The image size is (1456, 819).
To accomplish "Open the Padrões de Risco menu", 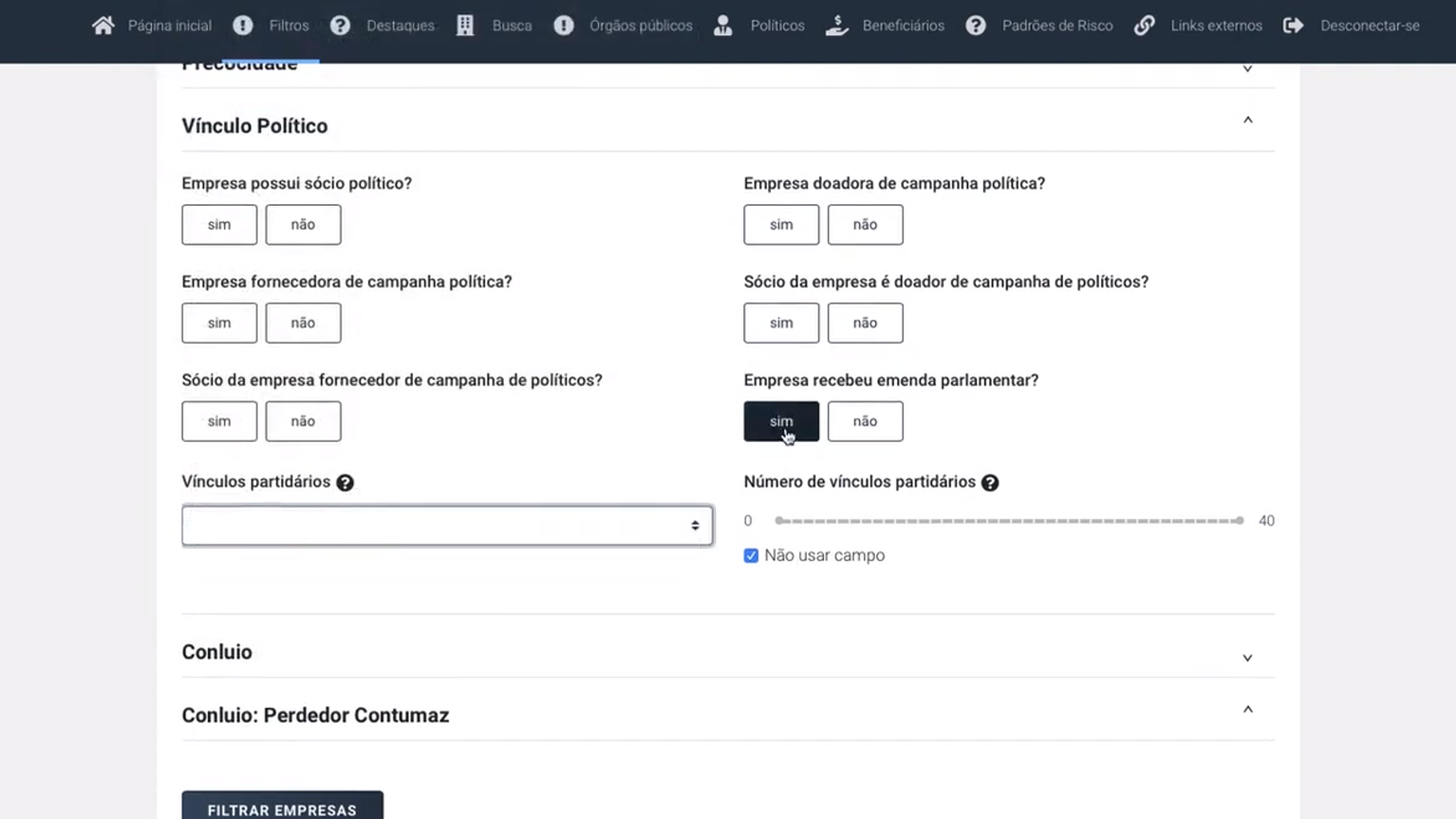I will point(1057,26).
